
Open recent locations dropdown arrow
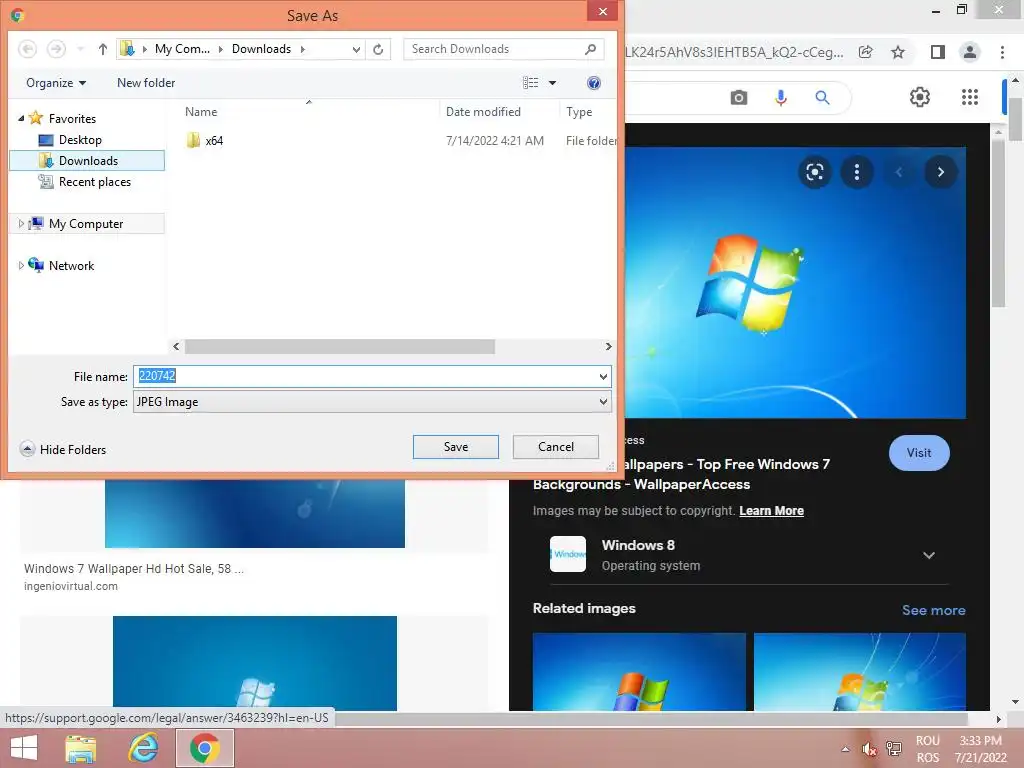click(x=80, y=49)
